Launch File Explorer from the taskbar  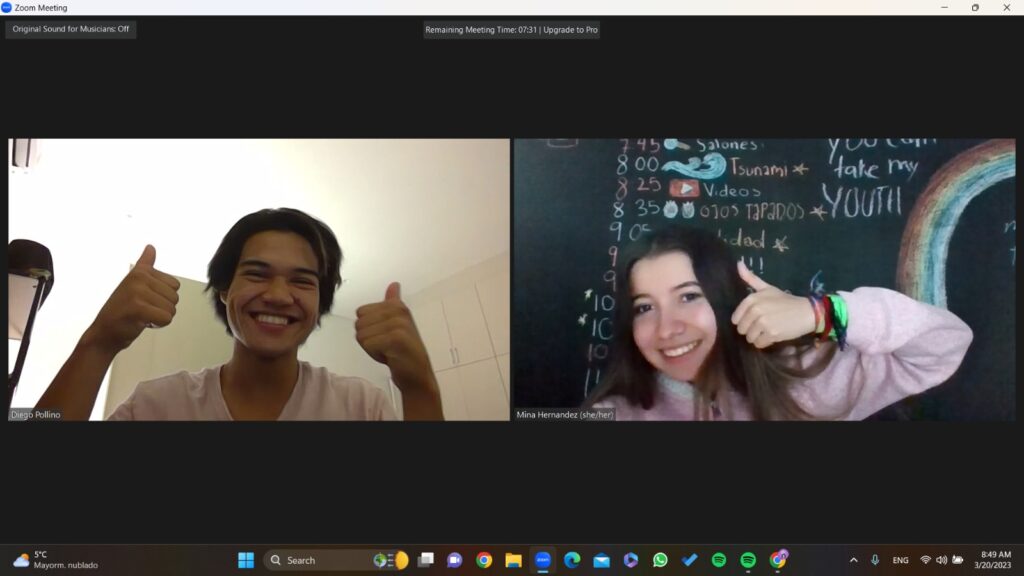pos(513,560)
